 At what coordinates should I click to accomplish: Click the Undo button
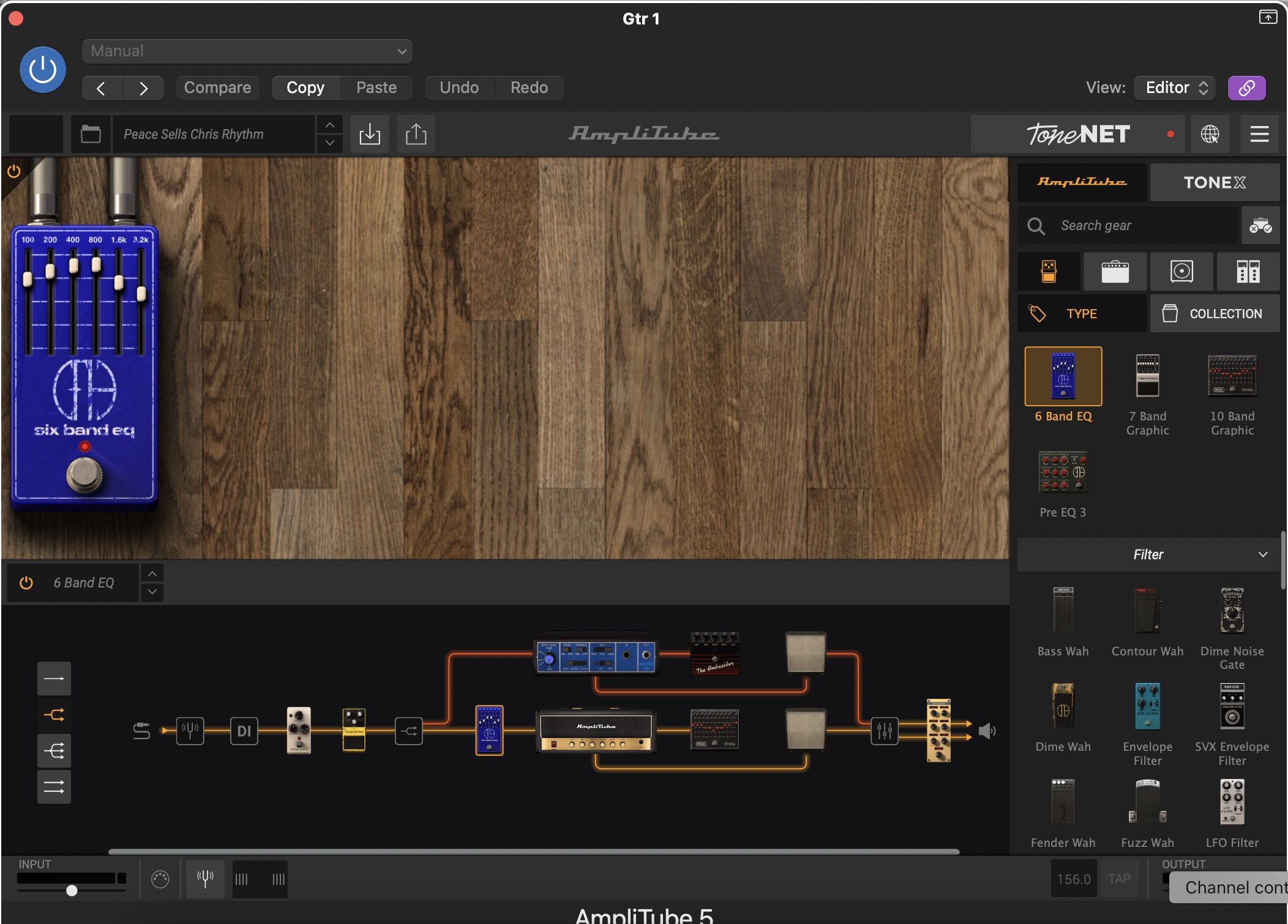pyautogui.click(x=459, y=88)
